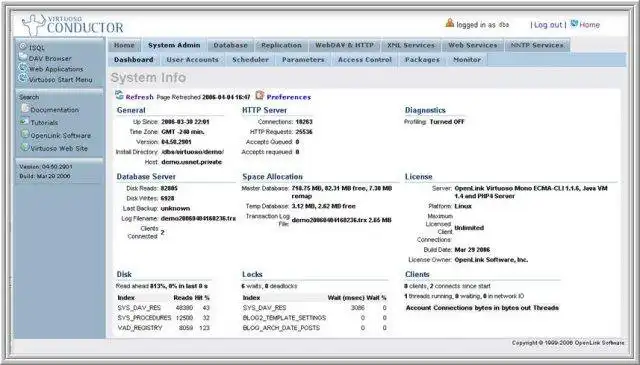Click the Preferences icon
Image resolution: width=640 pixels, height=365 pixels.
click(x=260, y=96)
